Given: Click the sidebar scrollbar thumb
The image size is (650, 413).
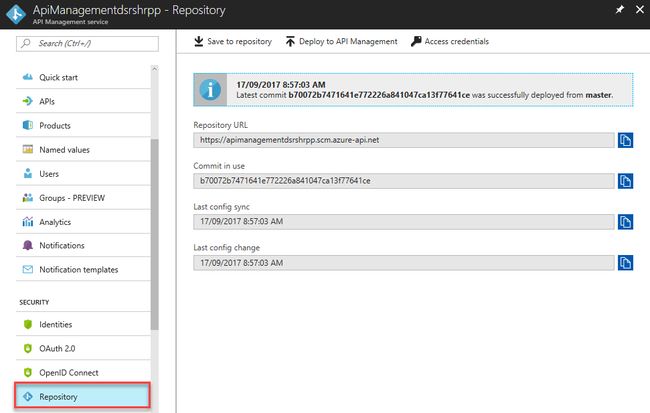Looking at the screenshot, I should (155, 234).
